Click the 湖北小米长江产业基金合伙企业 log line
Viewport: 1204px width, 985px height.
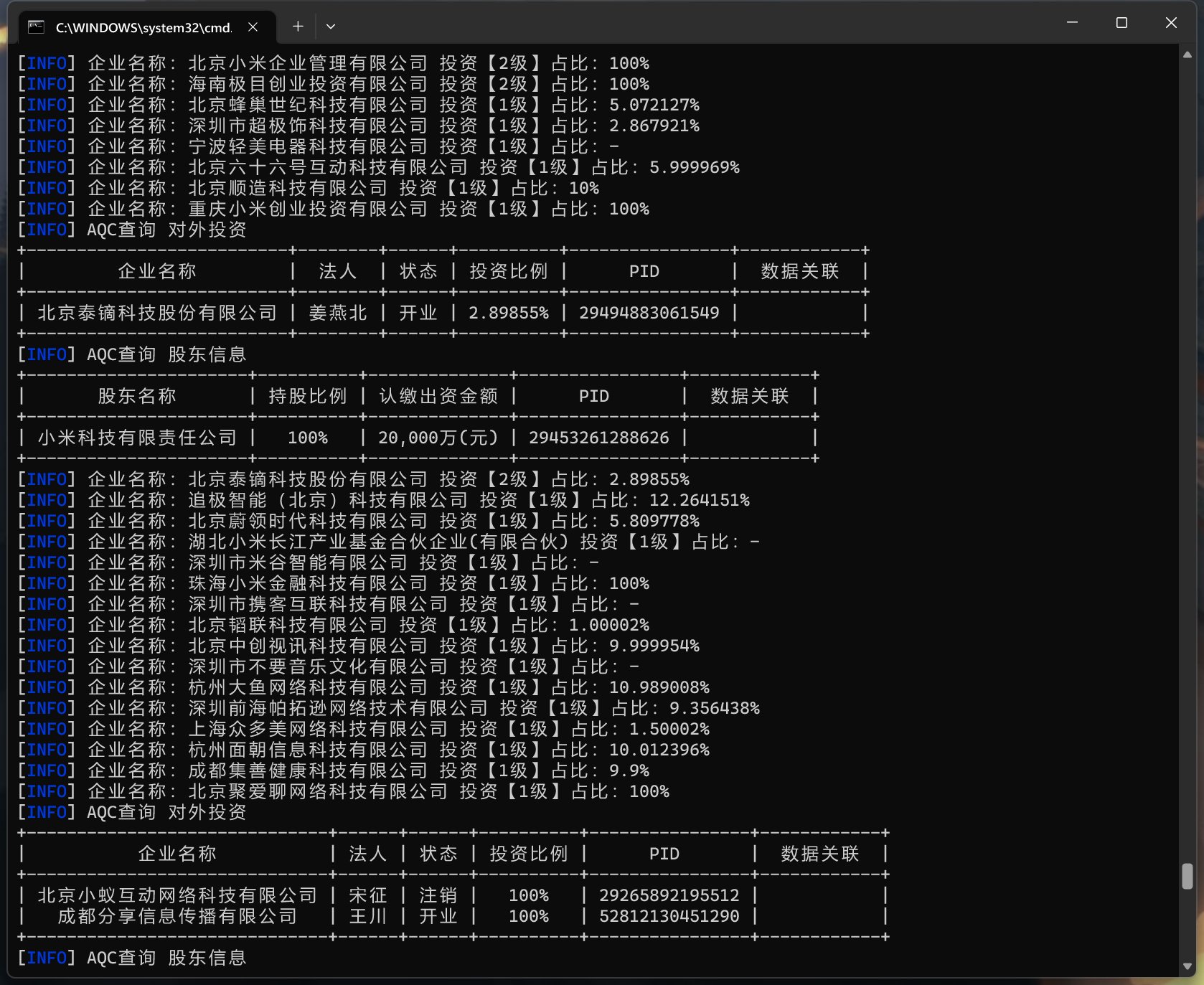coord(388,542)
